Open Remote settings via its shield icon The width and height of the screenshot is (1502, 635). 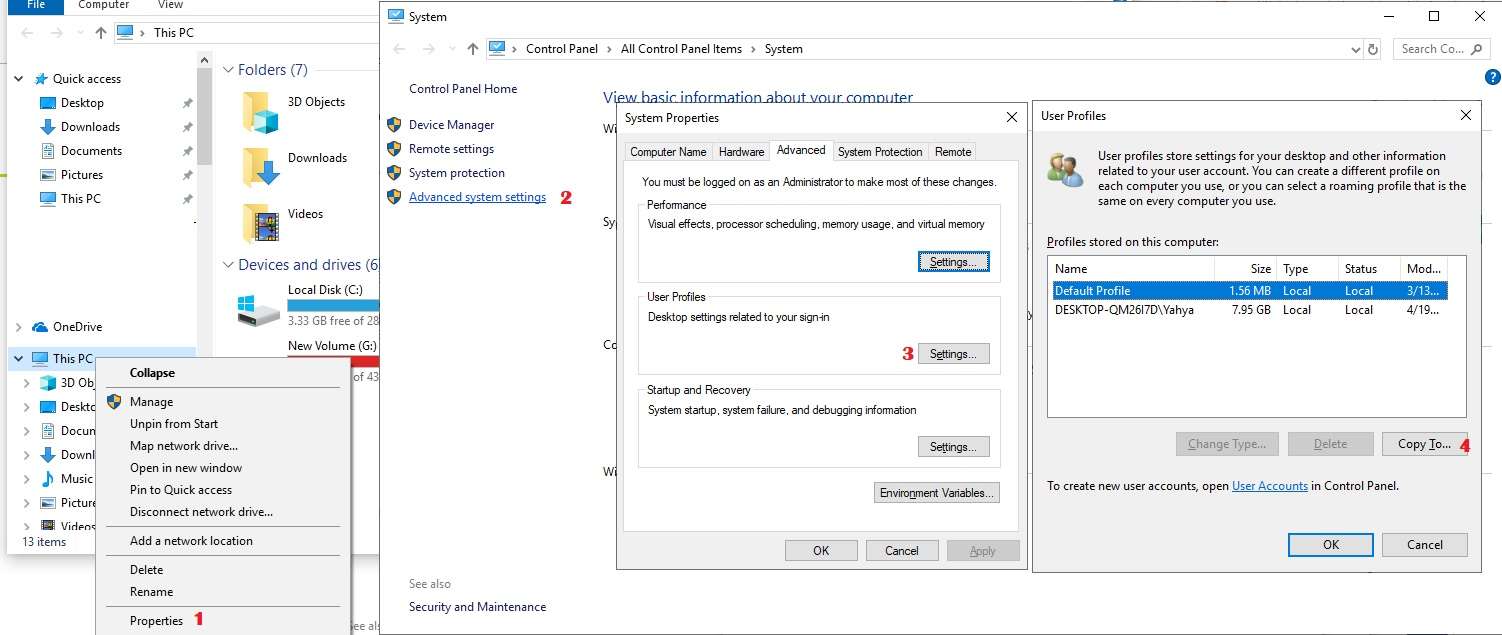[x=394, y=148]
